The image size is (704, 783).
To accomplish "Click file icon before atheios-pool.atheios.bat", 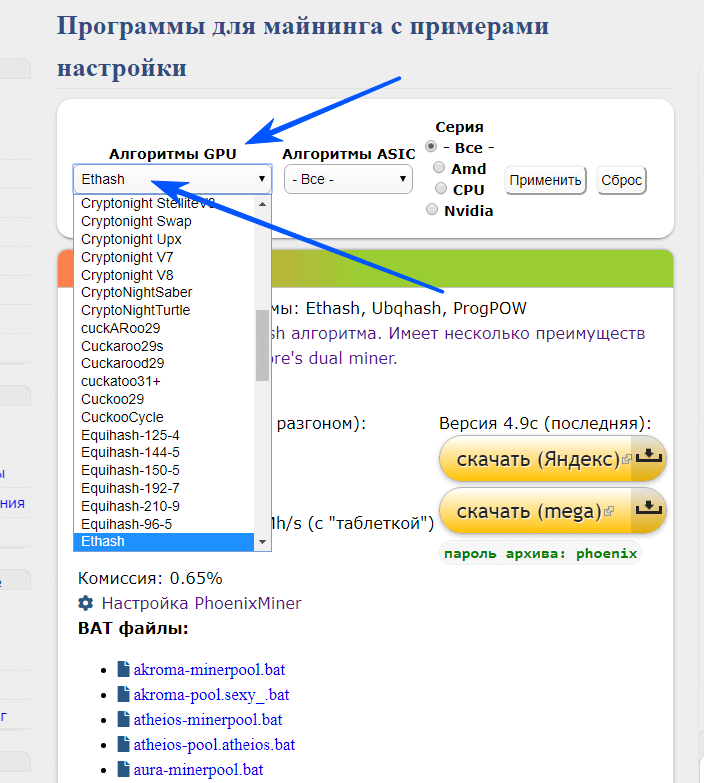I will click(x=123, y=744).
